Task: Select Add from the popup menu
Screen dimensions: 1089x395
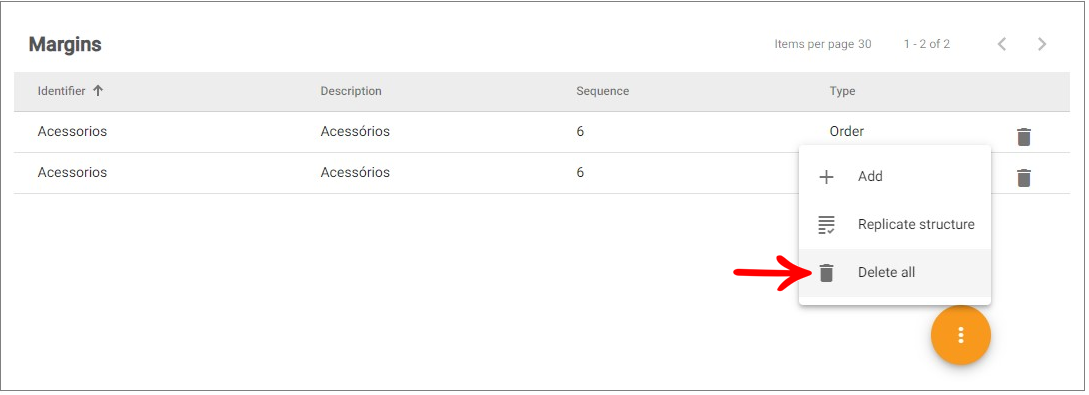Action: pos(895,176)
